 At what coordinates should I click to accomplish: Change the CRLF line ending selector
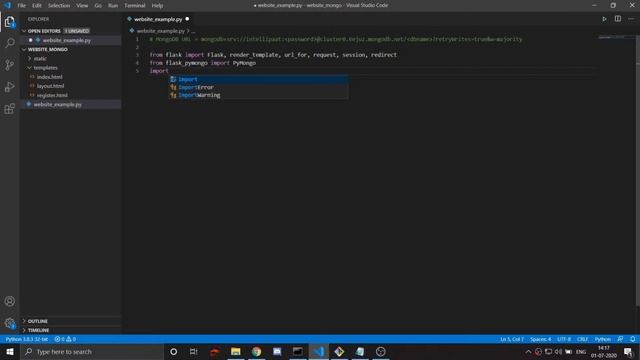pos(582,339)
